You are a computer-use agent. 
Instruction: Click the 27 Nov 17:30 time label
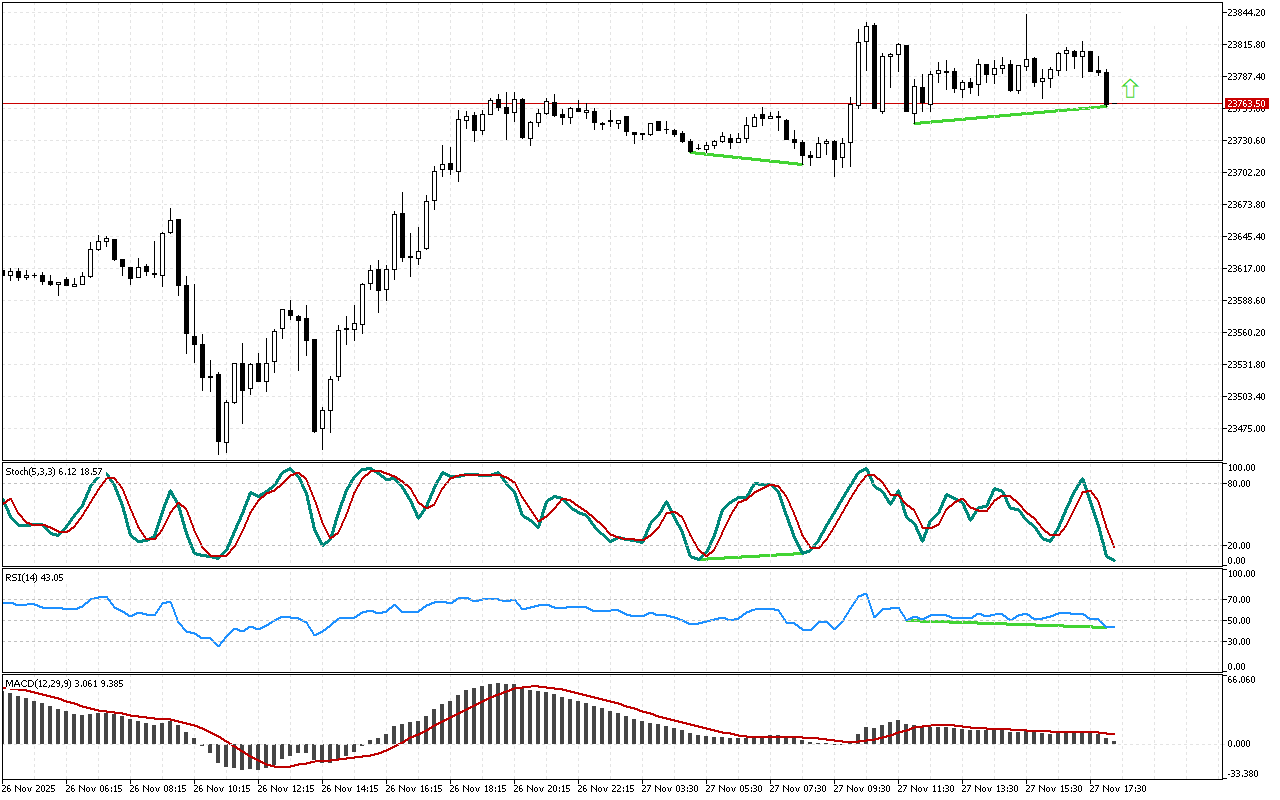click(x=1118, y=789)
